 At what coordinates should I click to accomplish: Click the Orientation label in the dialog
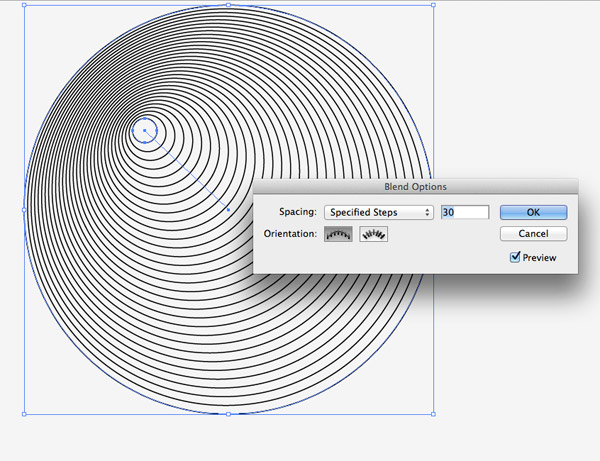click(x=288, y=234)
